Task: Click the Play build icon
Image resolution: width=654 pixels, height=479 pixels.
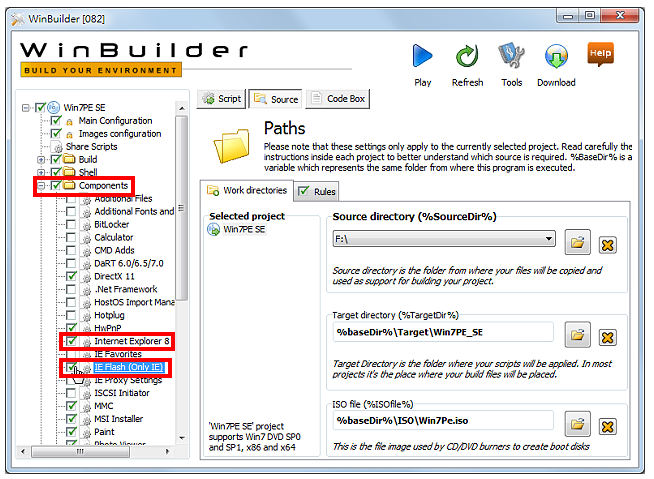Action: 422,56
